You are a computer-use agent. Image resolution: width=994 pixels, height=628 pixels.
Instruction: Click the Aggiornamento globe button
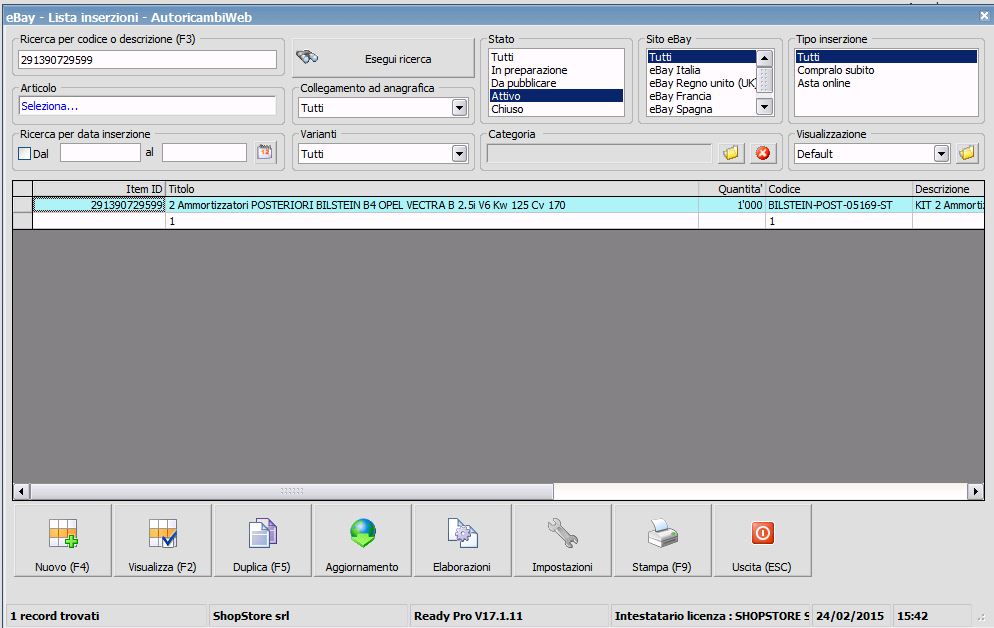tap(362, 541)
